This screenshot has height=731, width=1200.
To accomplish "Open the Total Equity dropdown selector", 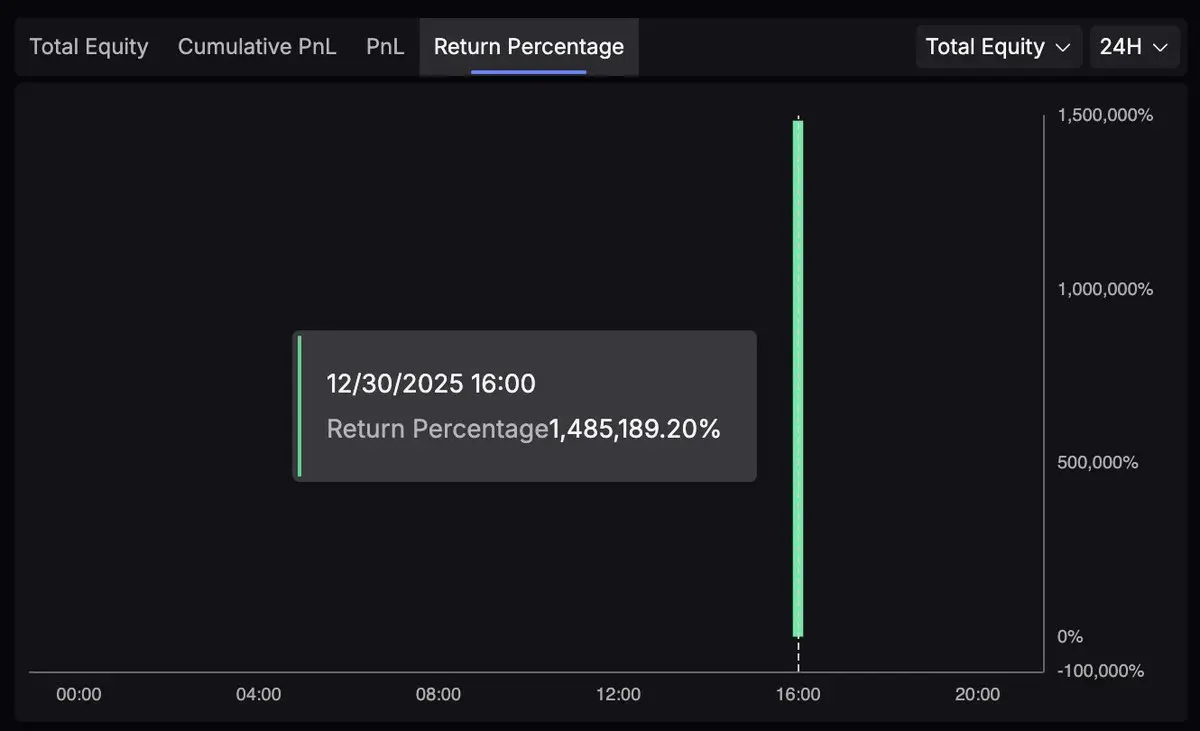I will coord(997,47).
